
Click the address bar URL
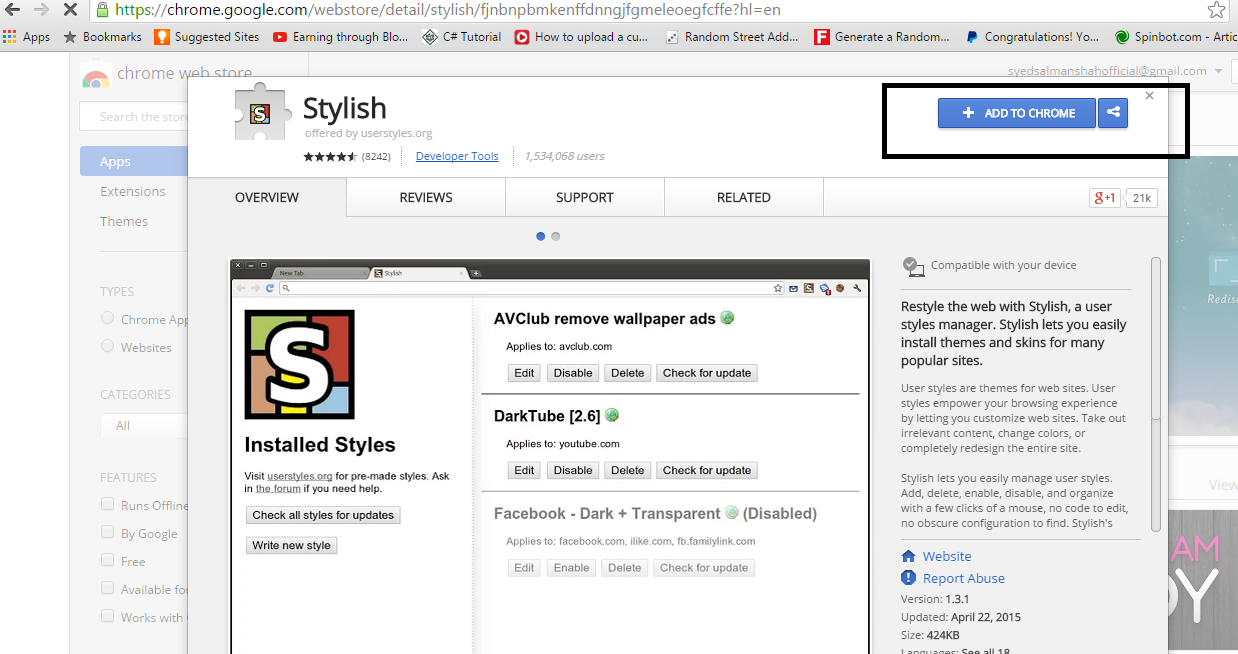[x=448, y=10]
